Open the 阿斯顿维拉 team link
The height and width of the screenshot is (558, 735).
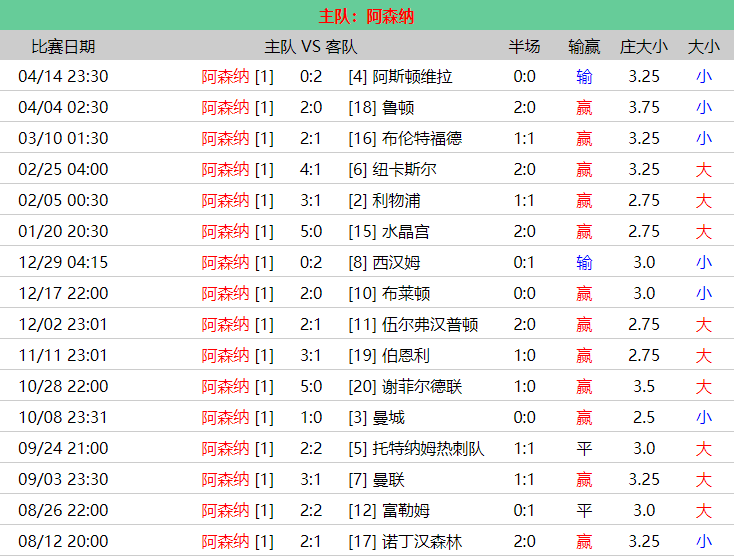tap(412, 76)
